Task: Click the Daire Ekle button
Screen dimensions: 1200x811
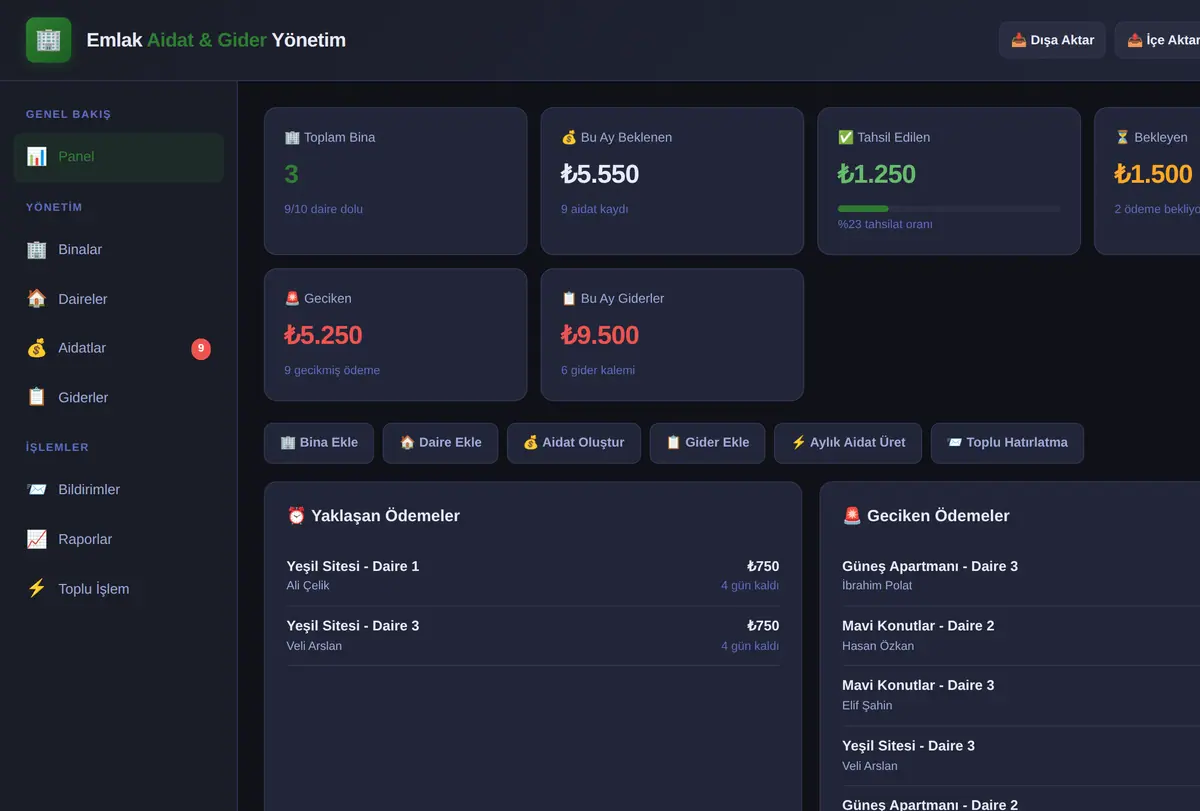Action: (440, 443)
